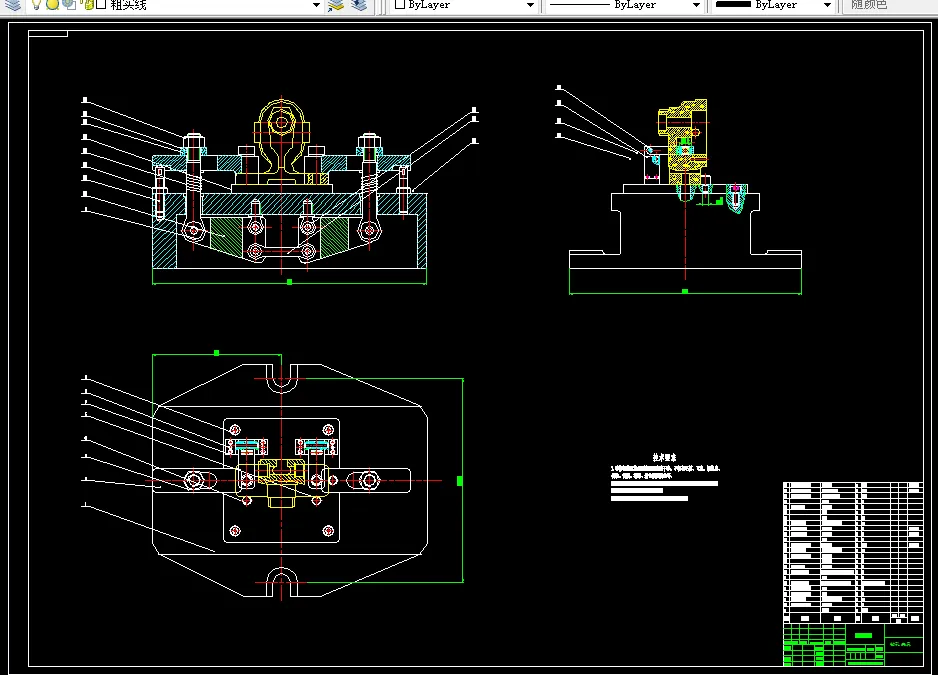
Task: Toggle the viewport freeze icon for the layer
Action: click(x=69, y=5)
